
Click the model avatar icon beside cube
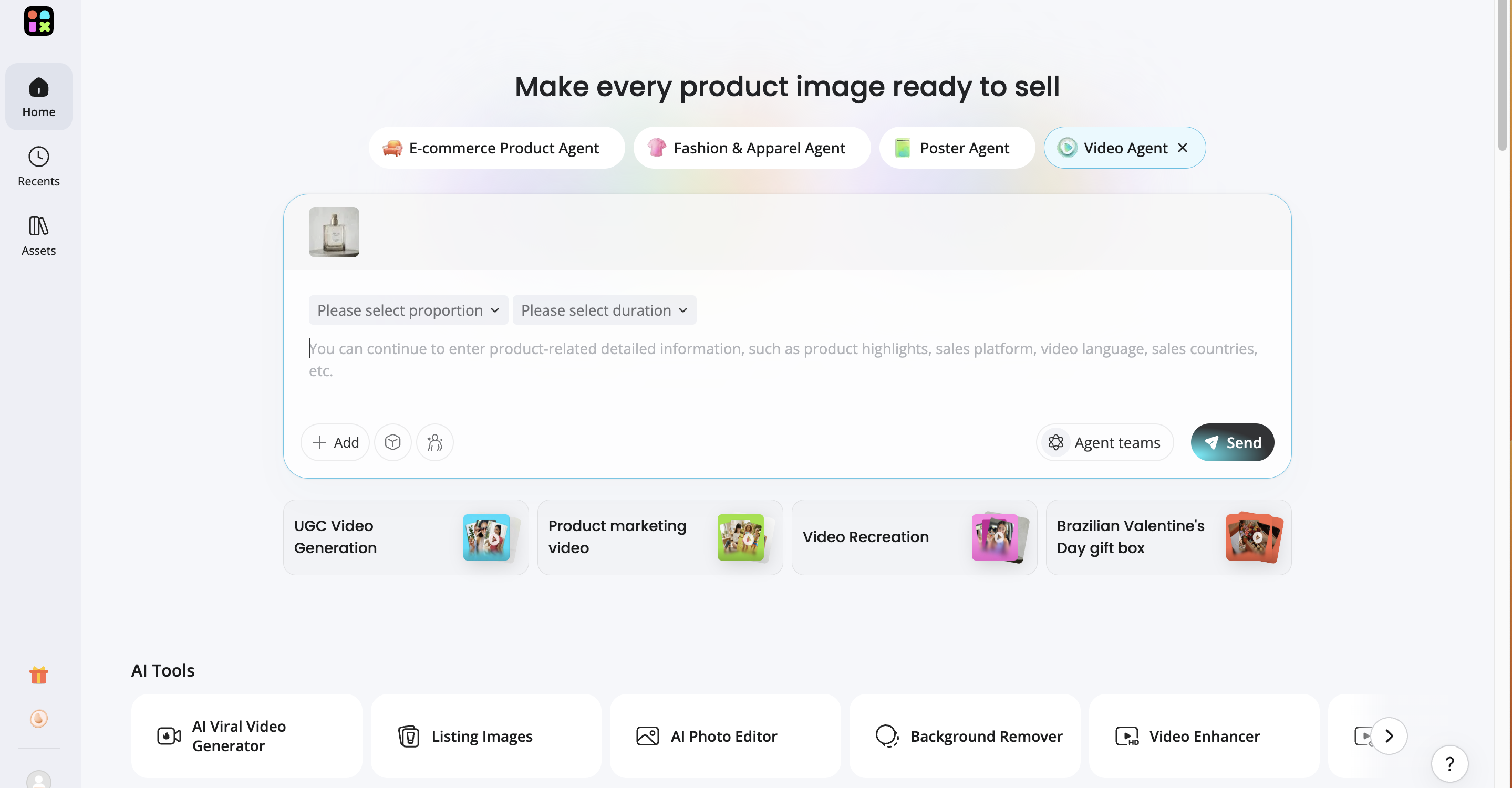coord(435,442)
